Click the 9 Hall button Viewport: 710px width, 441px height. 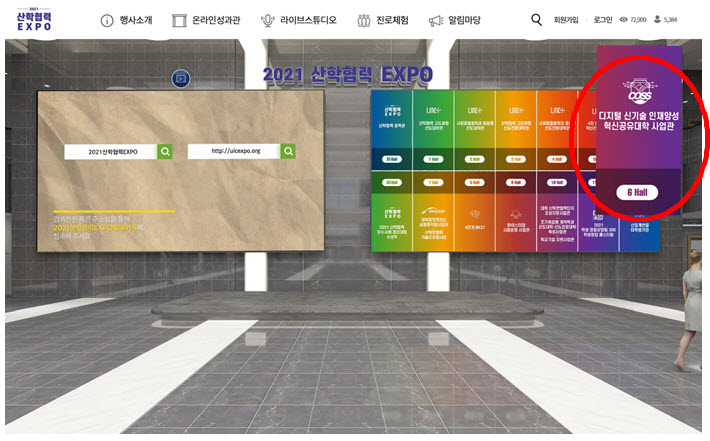(x=515, y=182)
